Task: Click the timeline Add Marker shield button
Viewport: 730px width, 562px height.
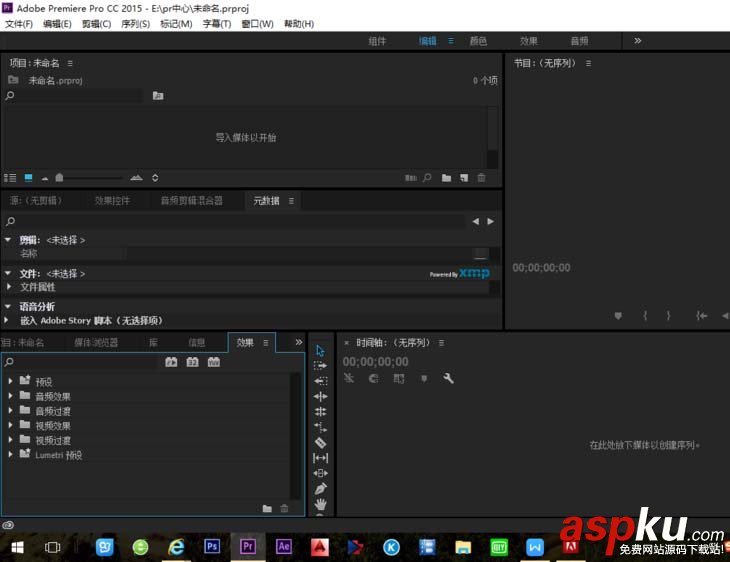Action: tap(424, 378)
